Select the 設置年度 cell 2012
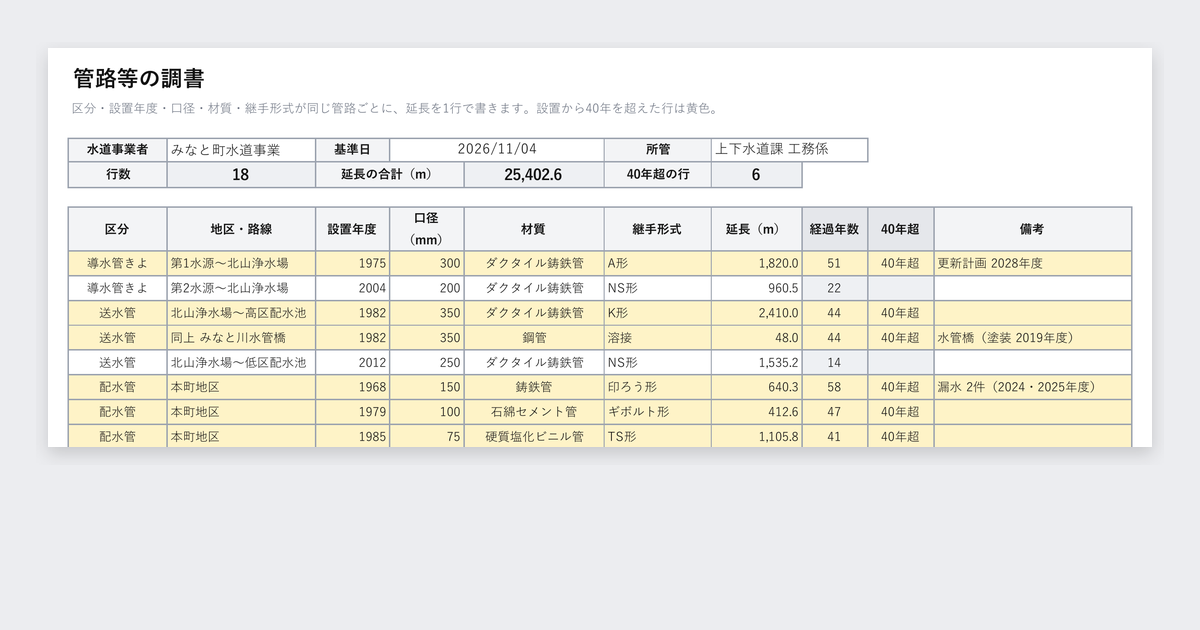Image resolution: width=1200 pixels, height=630 pixels. coord(353,362)
